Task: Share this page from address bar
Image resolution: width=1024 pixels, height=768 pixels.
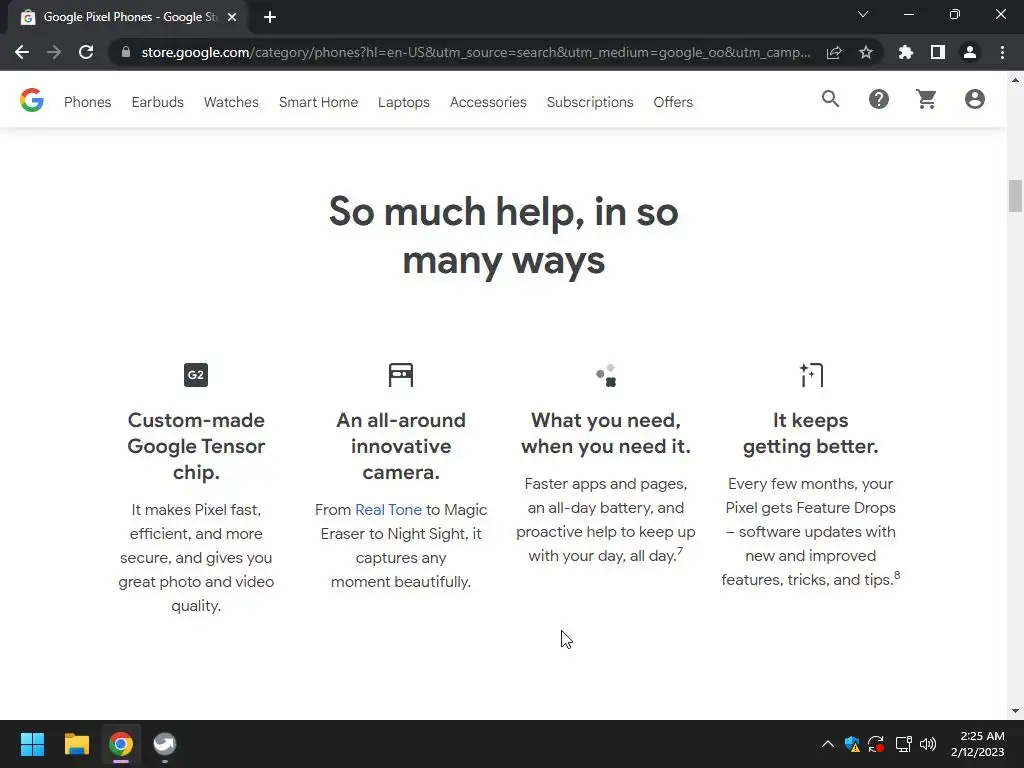Action: tap(834, 52)
